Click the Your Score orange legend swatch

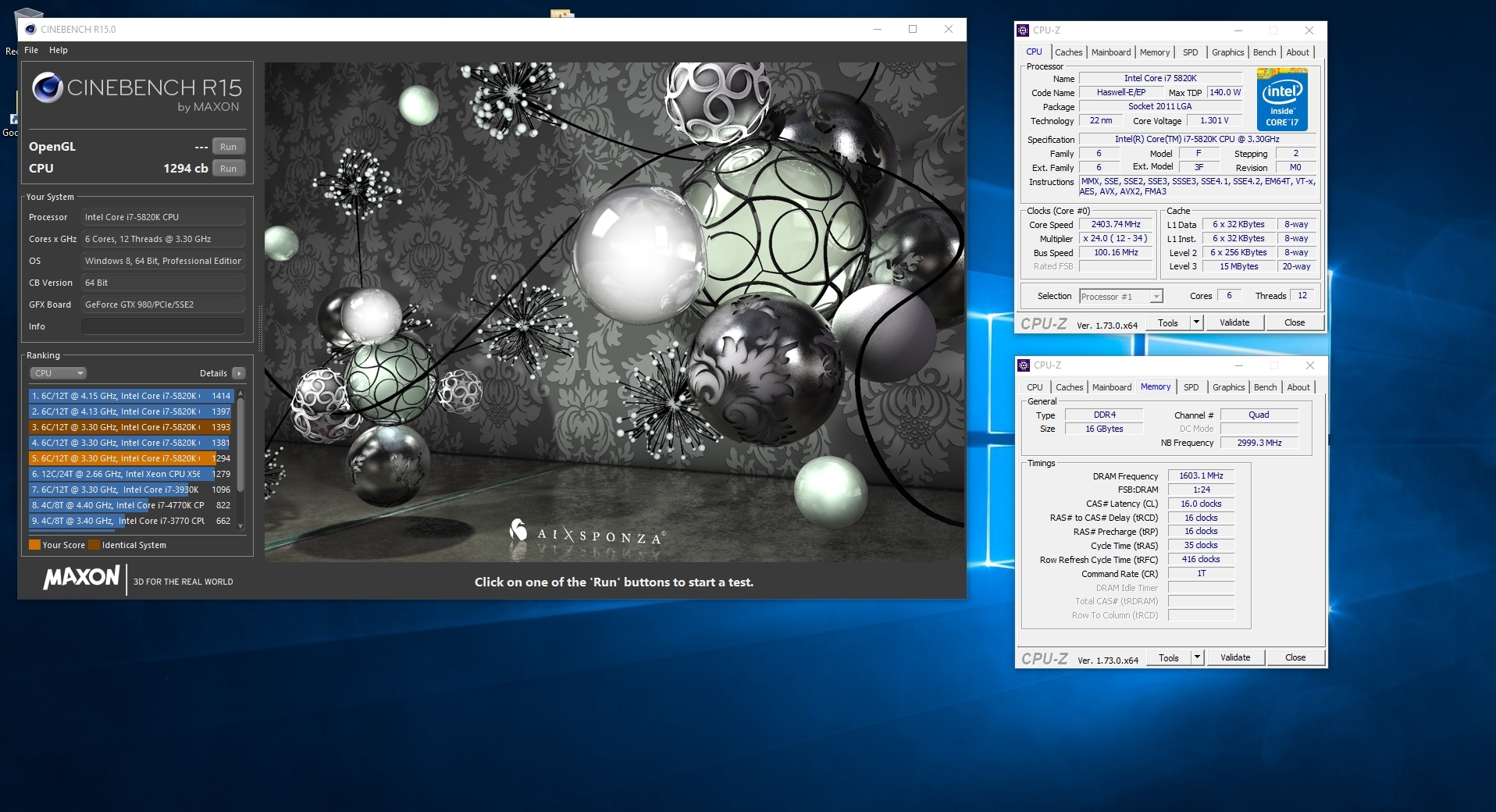(x=34, y=545)
